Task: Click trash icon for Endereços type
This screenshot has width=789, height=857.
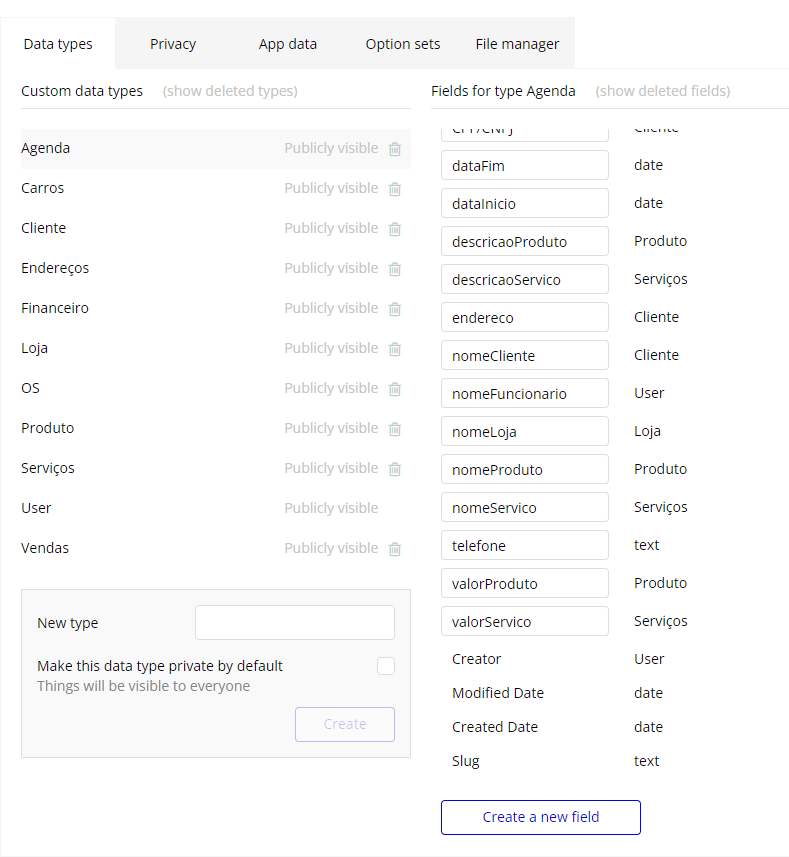Action: click(x=395, y=269)
